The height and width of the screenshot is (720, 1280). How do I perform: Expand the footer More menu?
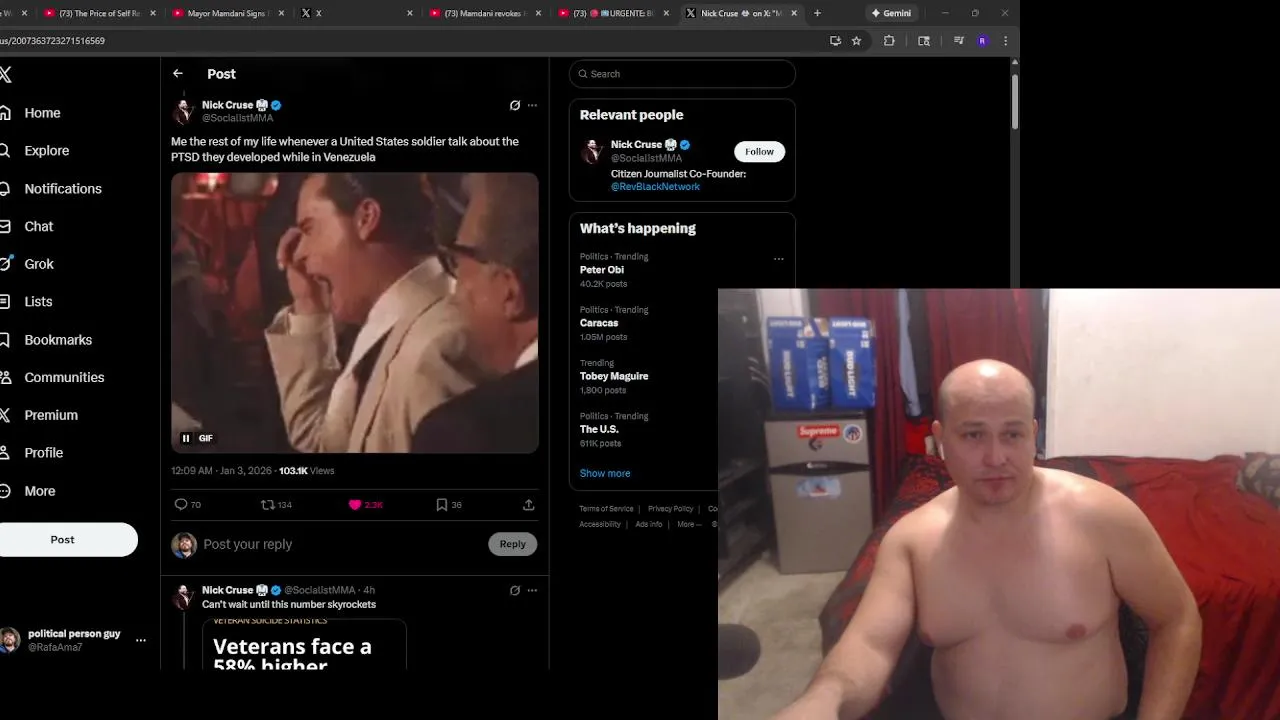click(689, 524)
